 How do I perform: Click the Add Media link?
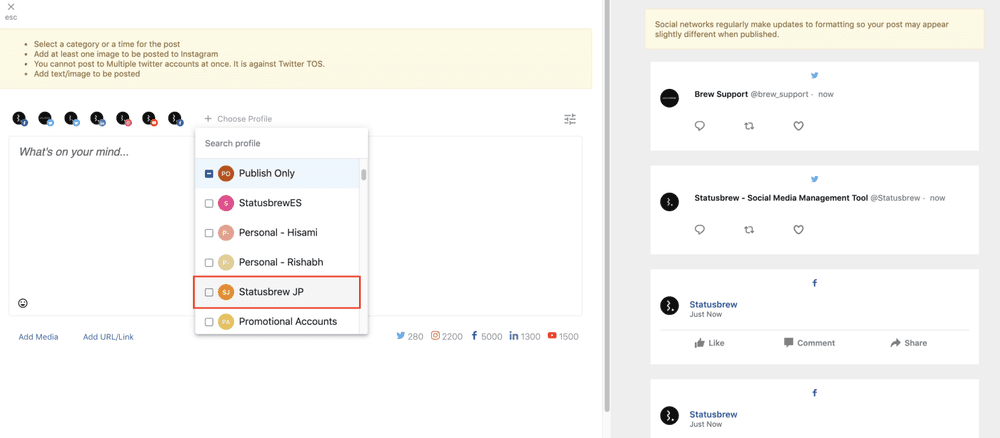[38, 337]
